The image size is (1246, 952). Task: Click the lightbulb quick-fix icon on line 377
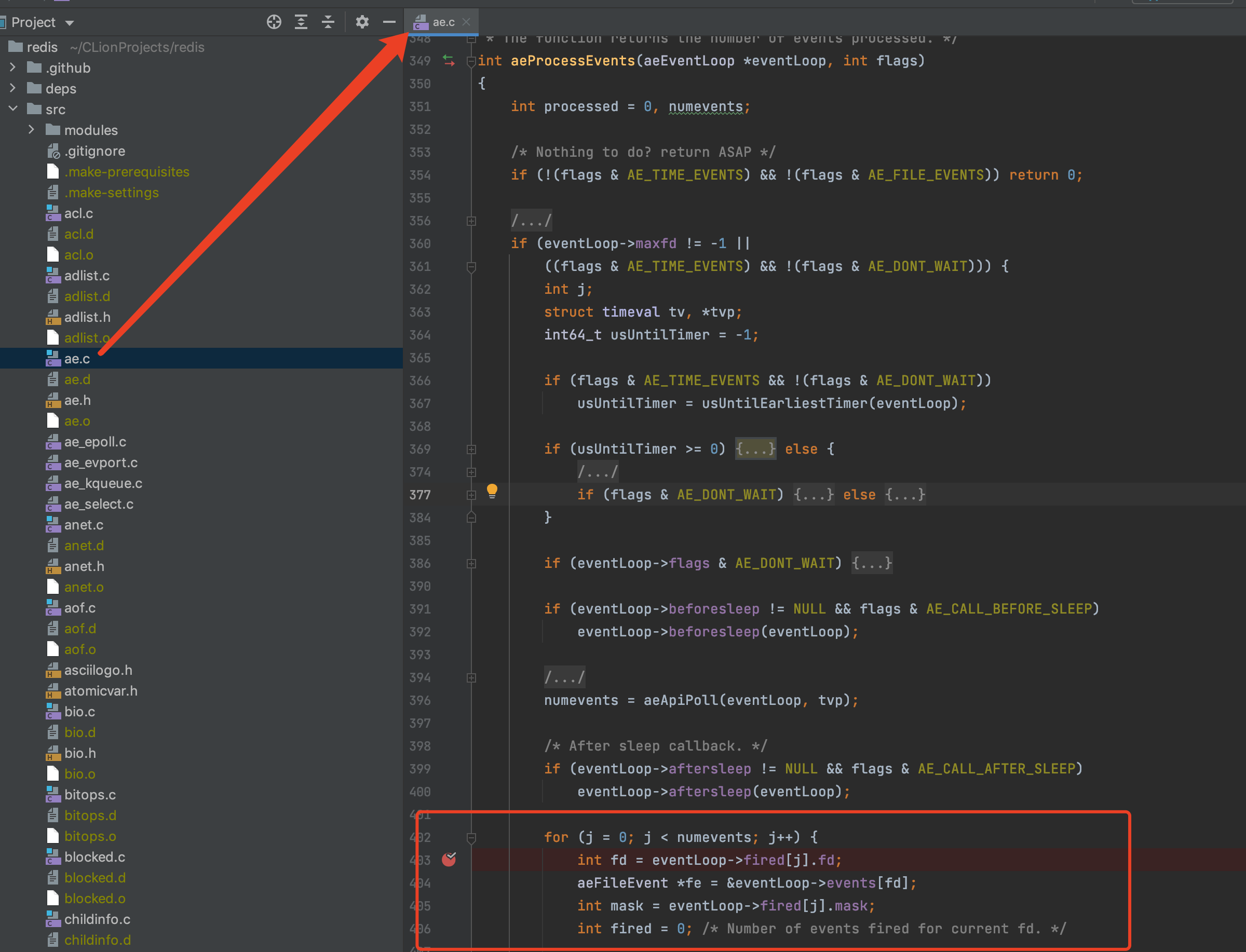coord(492,491)
